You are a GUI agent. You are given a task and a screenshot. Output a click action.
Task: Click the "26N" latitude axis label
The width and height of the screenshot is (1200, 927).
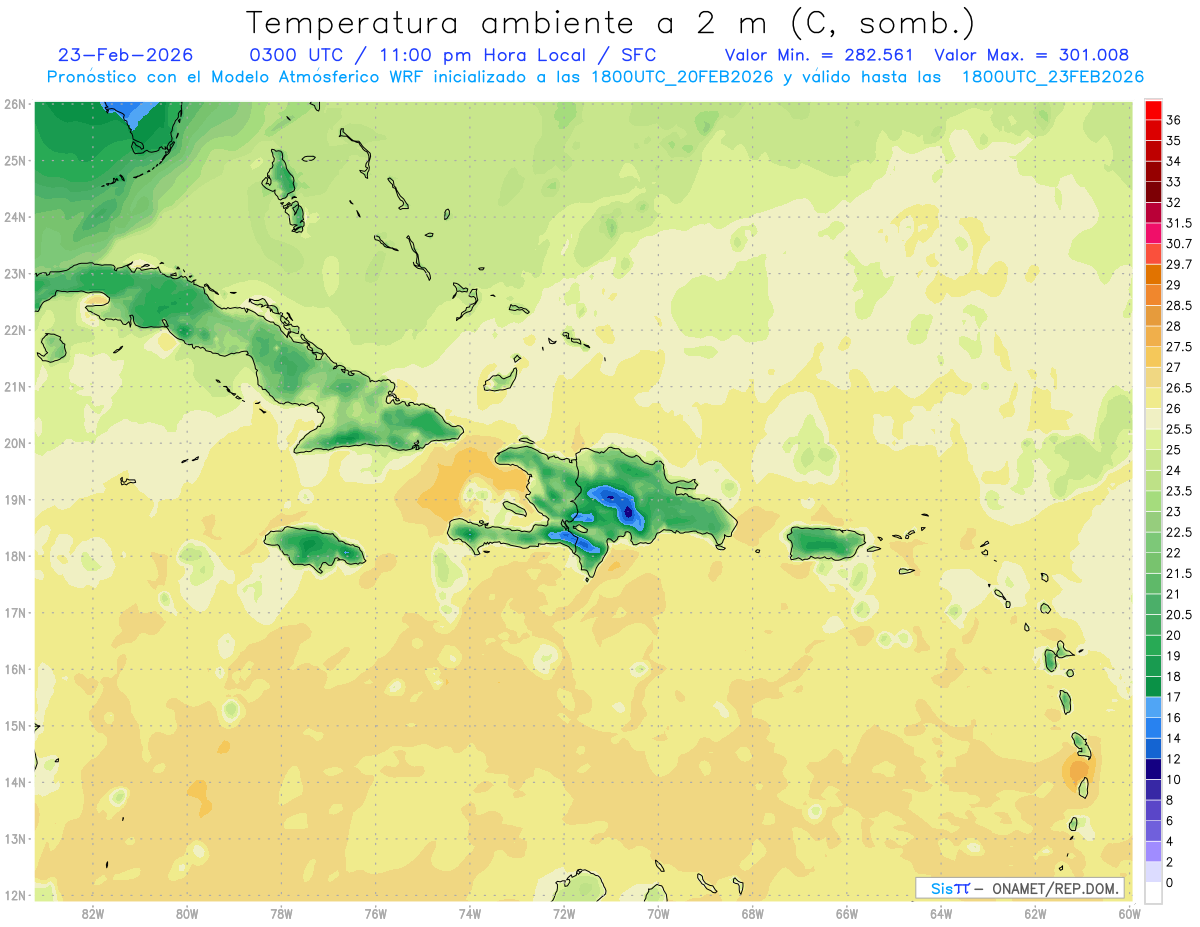click(16, 104)
